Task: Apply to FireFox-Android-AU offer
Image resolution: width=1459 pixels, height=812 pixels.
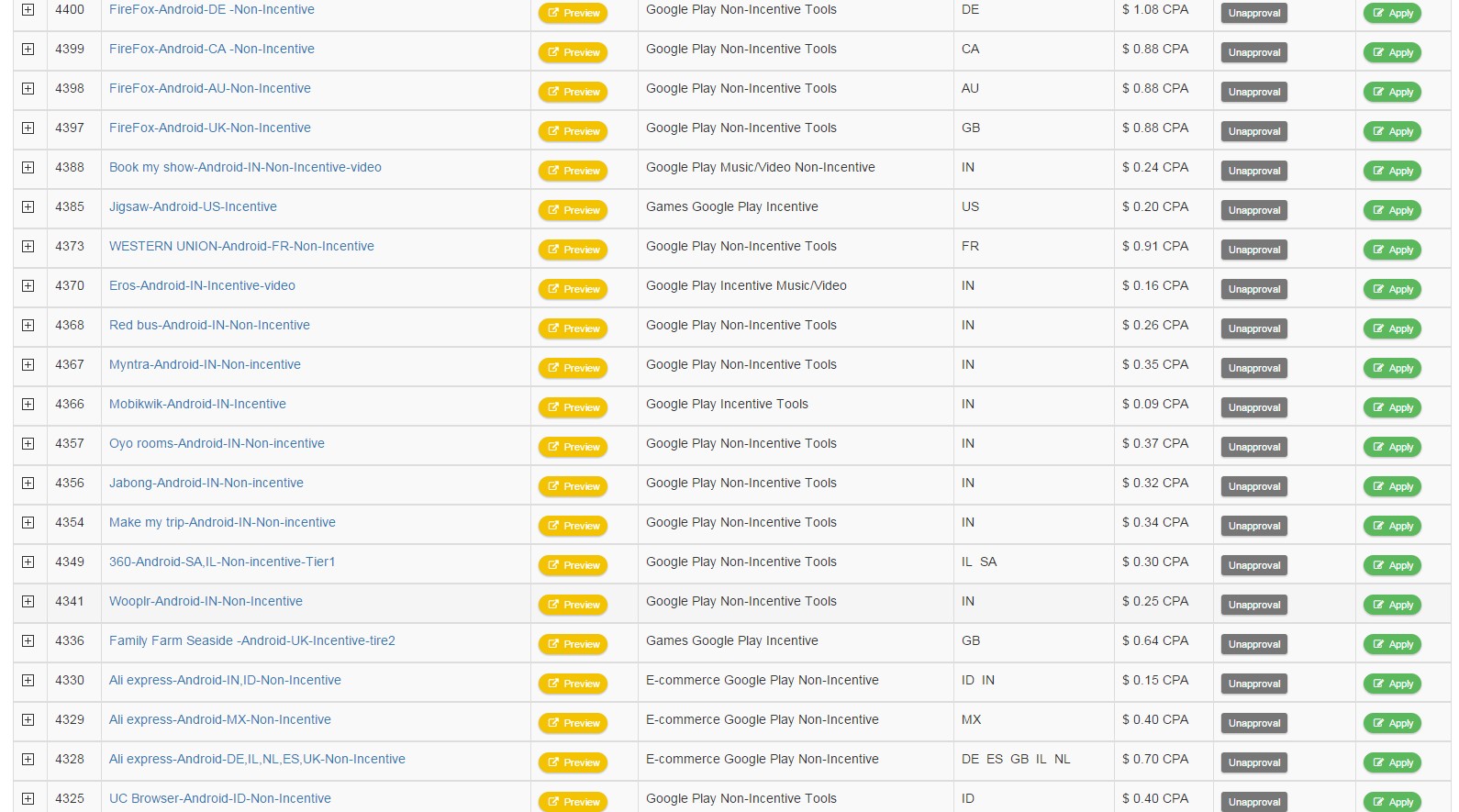Action: coord(1392,92)
